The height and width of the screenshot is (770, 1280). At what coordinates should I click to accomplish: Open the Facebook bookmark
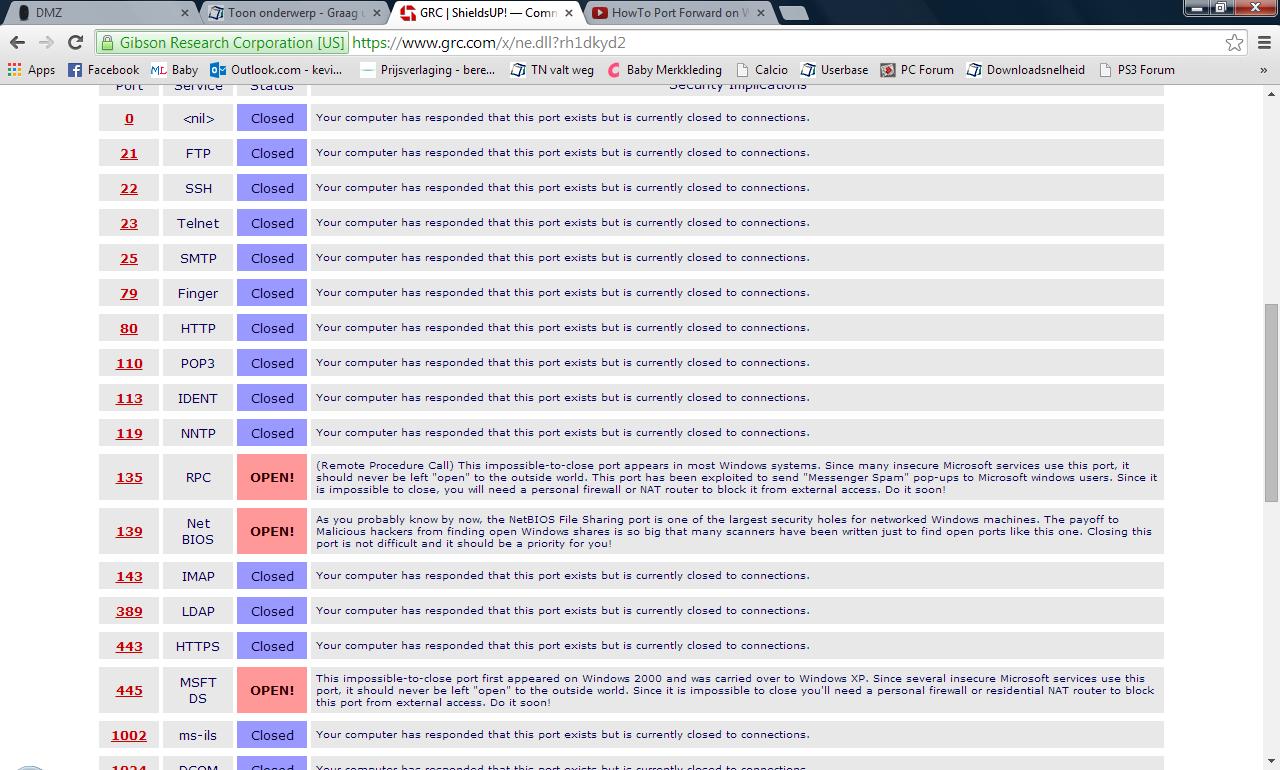pos(103,70)
